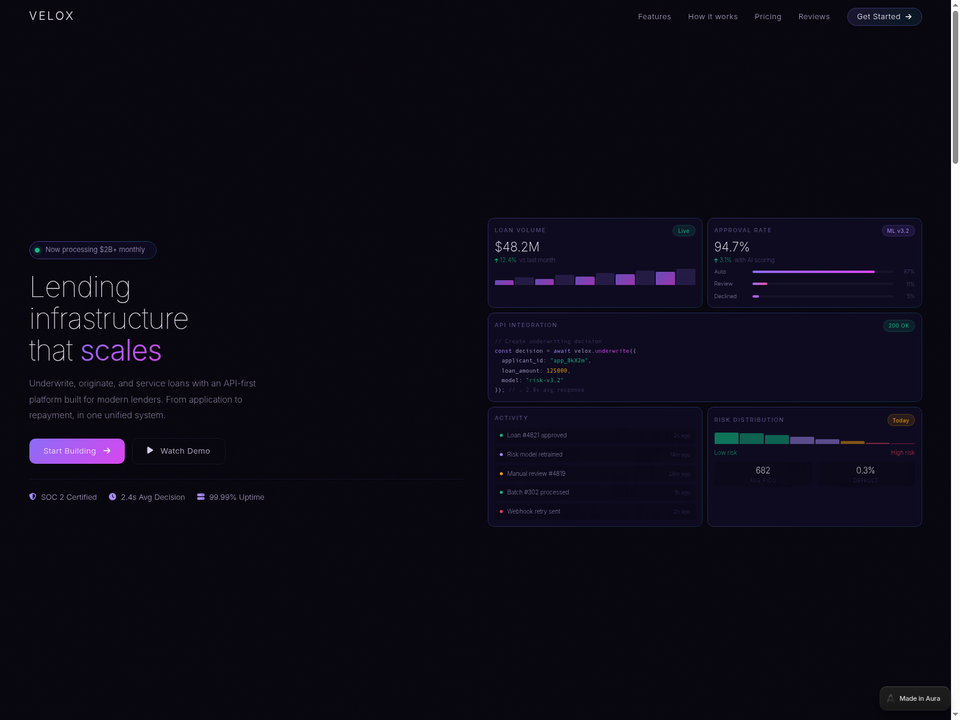This screenshot has height=720, width=960.
Task: Click the Get Started button
Action: click(x=884, y=17)
